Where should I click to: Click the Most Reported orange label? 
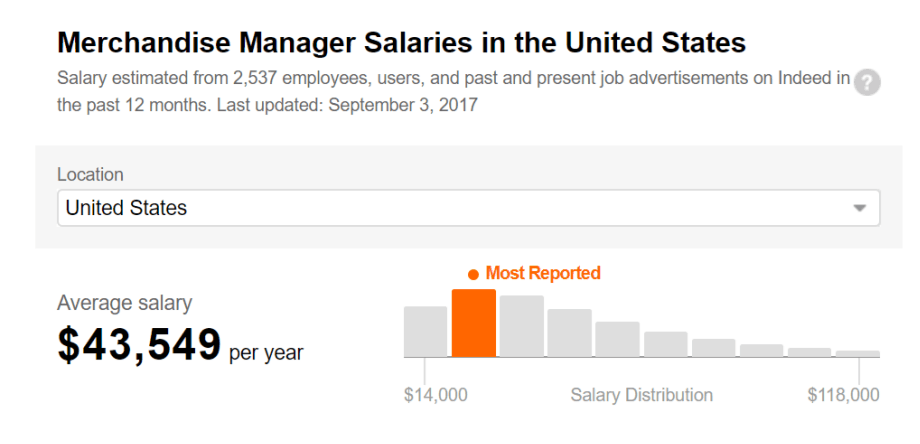(543, 273)
